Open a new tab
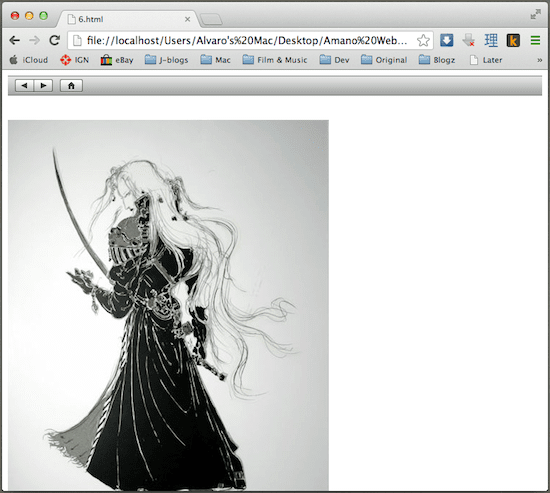Image resolution: width=550 pixels, height=493 pixels. (x=211, y=19)
